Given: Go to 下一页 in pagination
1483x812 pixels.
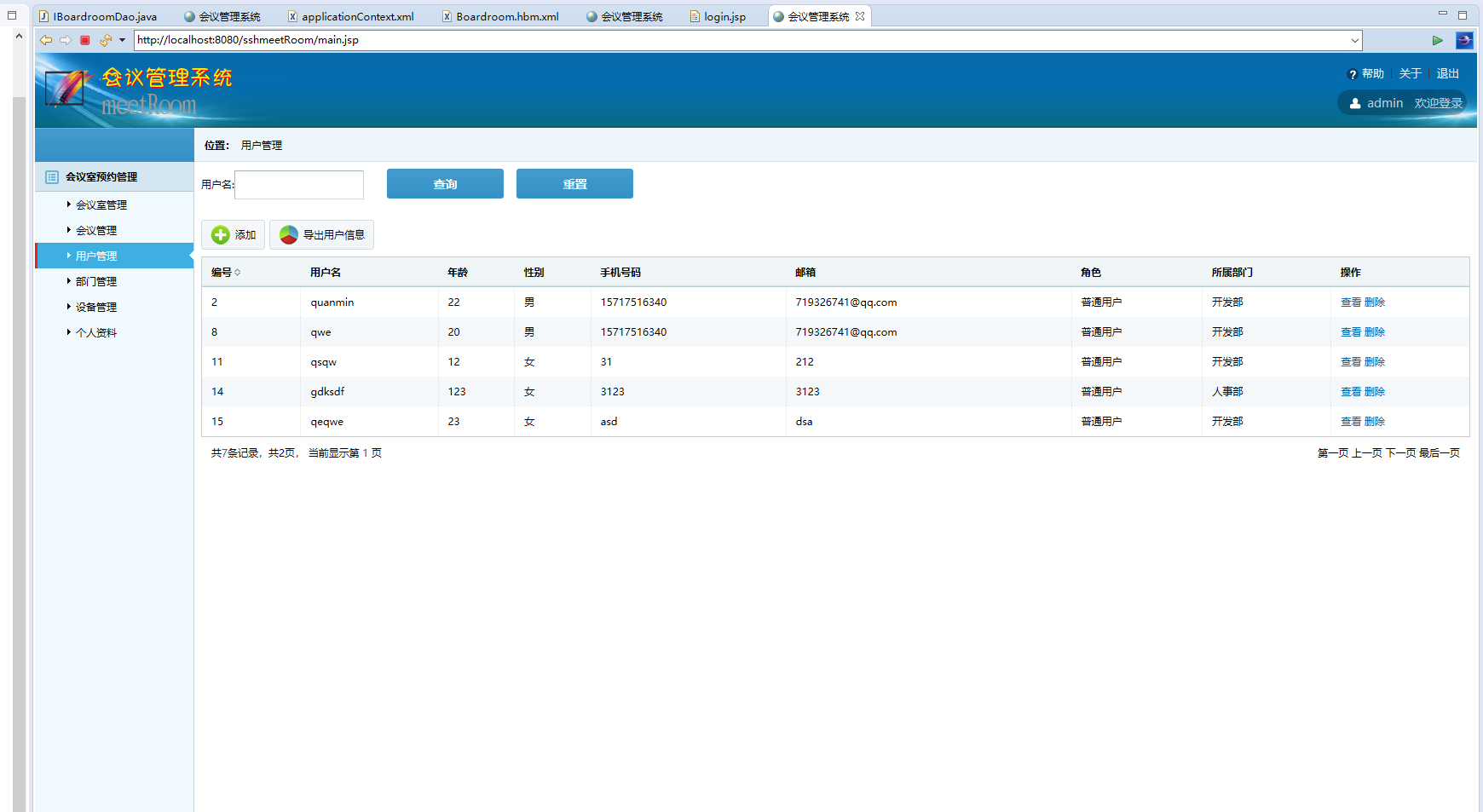Looking at the screenshot, I should pos(1400,453).
